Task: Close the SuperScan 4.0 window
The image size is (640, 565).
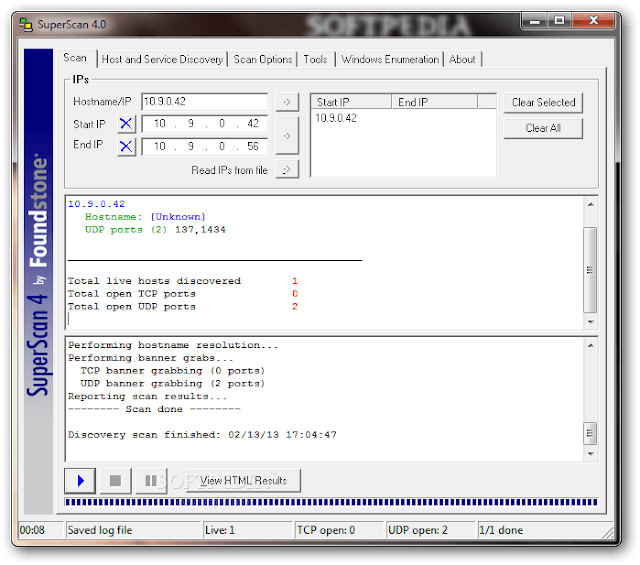Action: pos(593,21)
